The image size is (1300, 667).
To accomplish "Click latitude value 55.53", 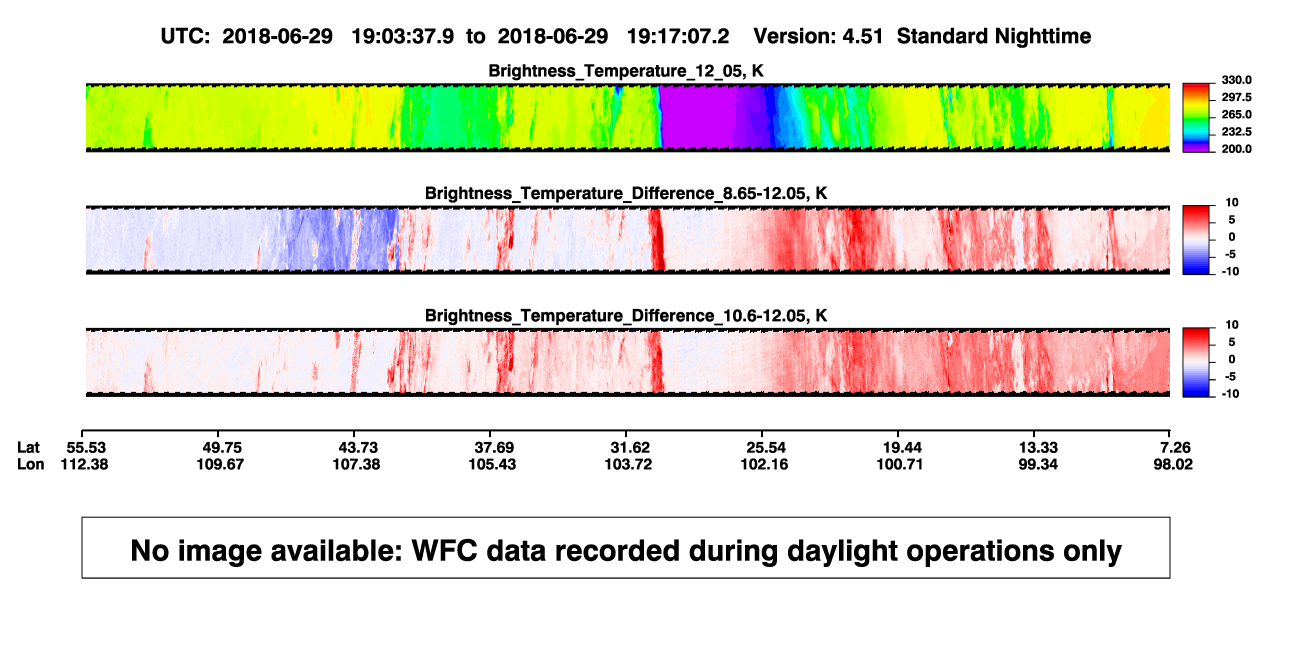I will pos(86,447).
